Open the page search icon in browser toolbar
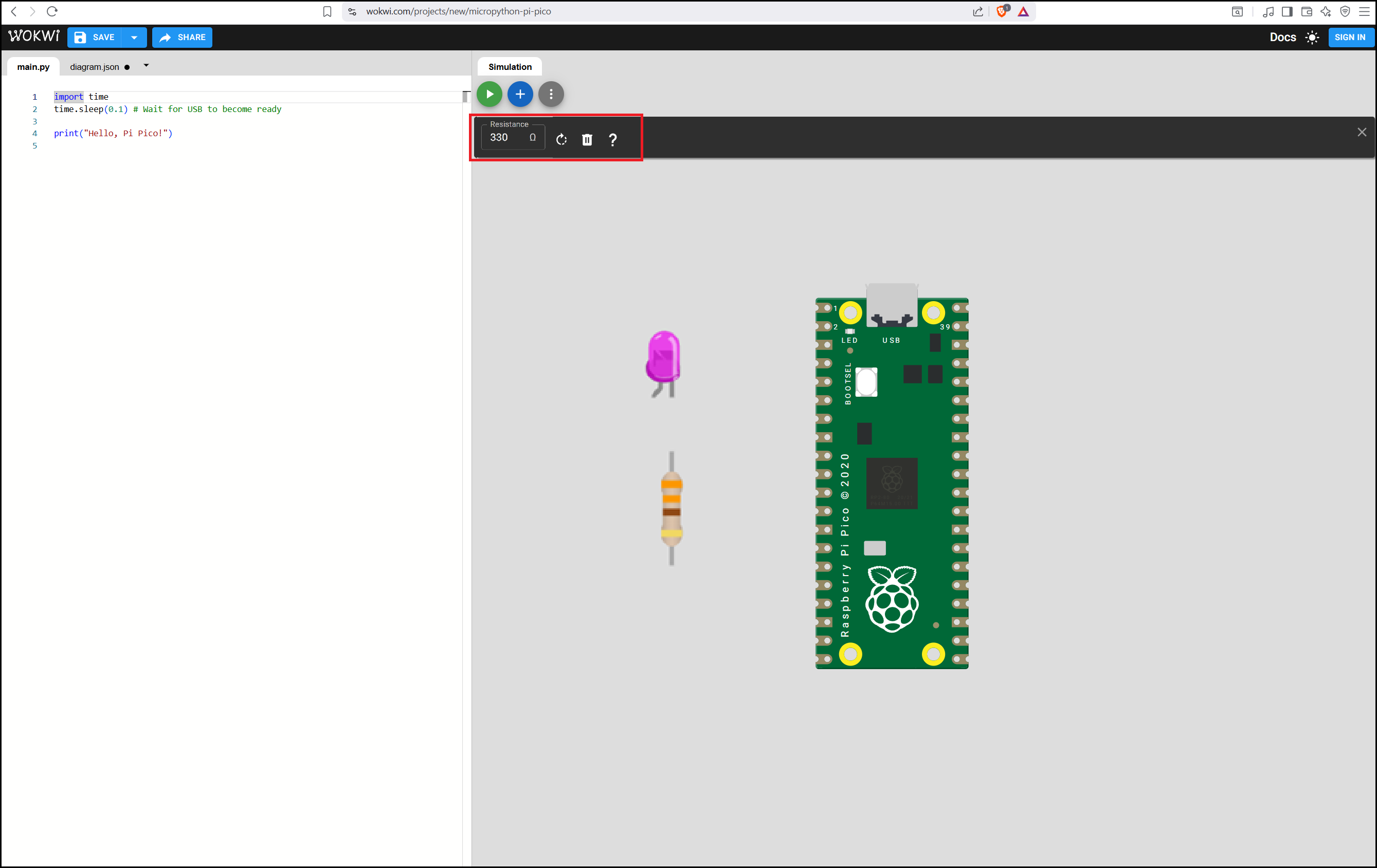The width and height of the screenshot is (1377, 868). (1237, 11)
